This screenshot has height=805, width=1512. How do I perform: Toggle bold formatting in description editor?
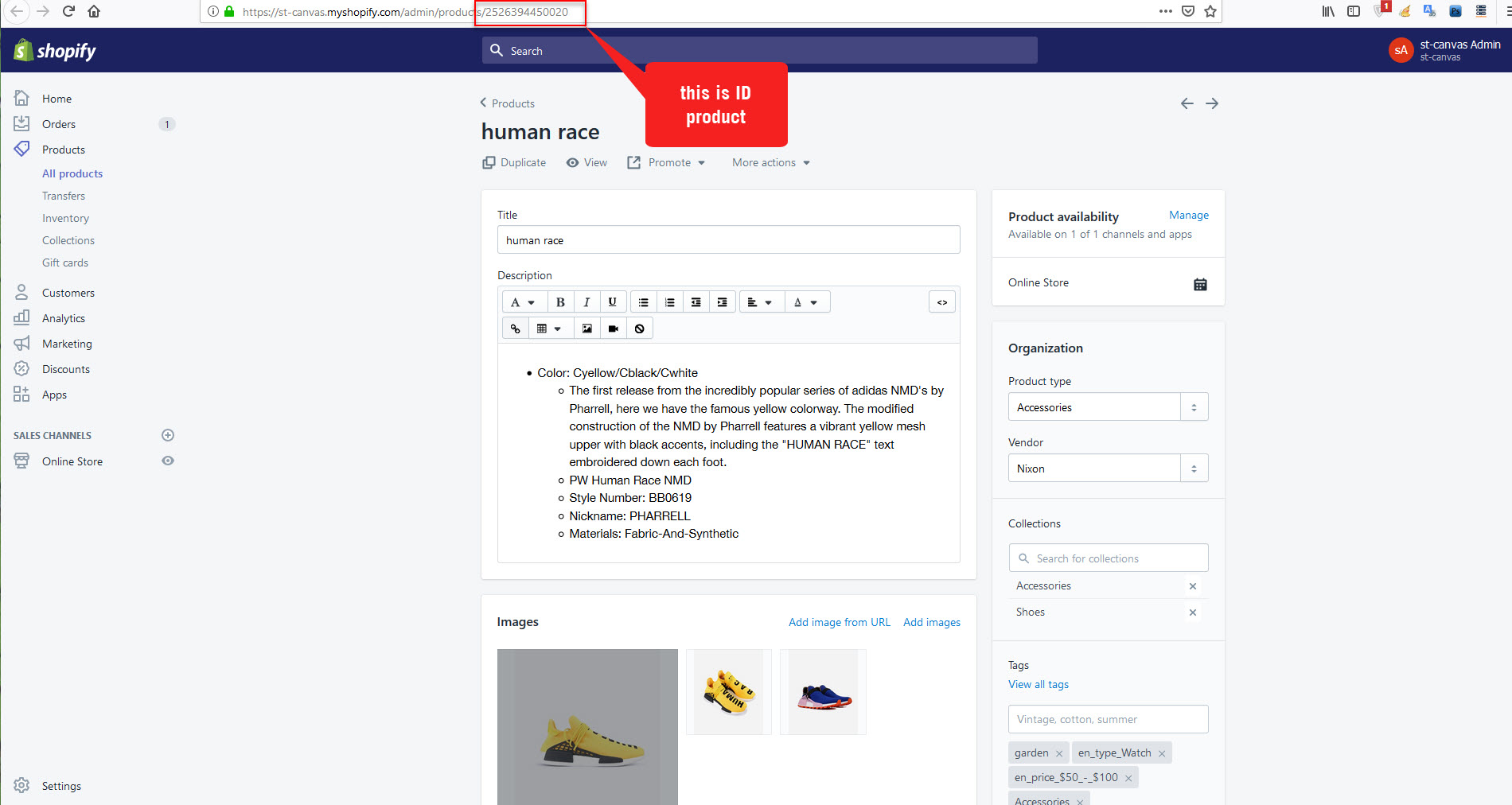tap(560, 302)
